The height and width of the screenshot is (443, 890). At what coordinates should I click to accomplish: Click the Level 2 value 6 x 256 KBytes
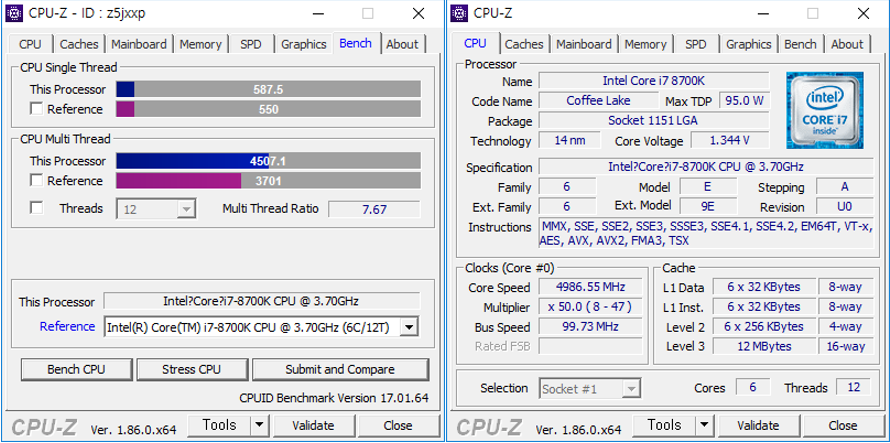(x=763, y=327)
